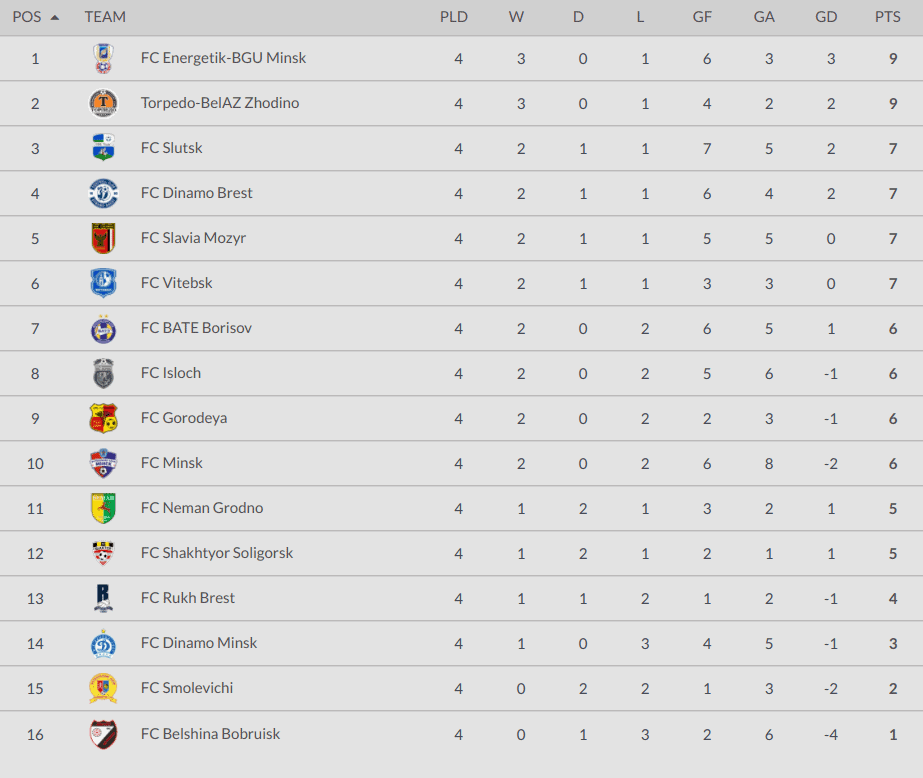Sort standings by GD column header
Image resolution: width=923 pixels, height=778 pixels.
[x=826, y=17]
